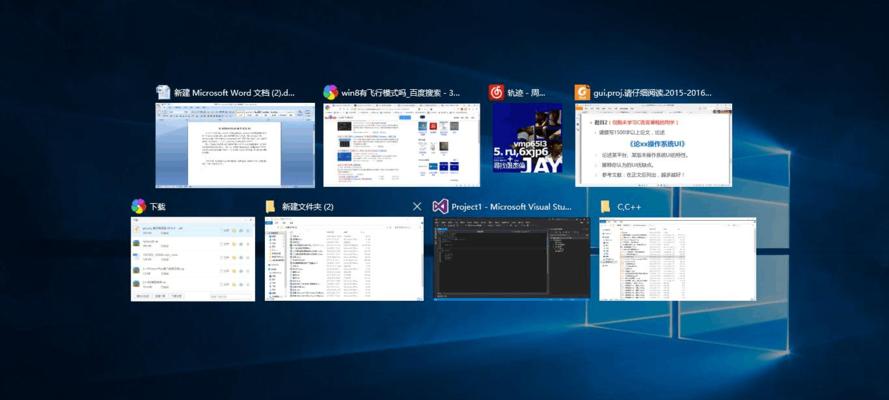Click the 下载 window title text
This screenshot has height=400, width=889.
click(x=158, y=207)
